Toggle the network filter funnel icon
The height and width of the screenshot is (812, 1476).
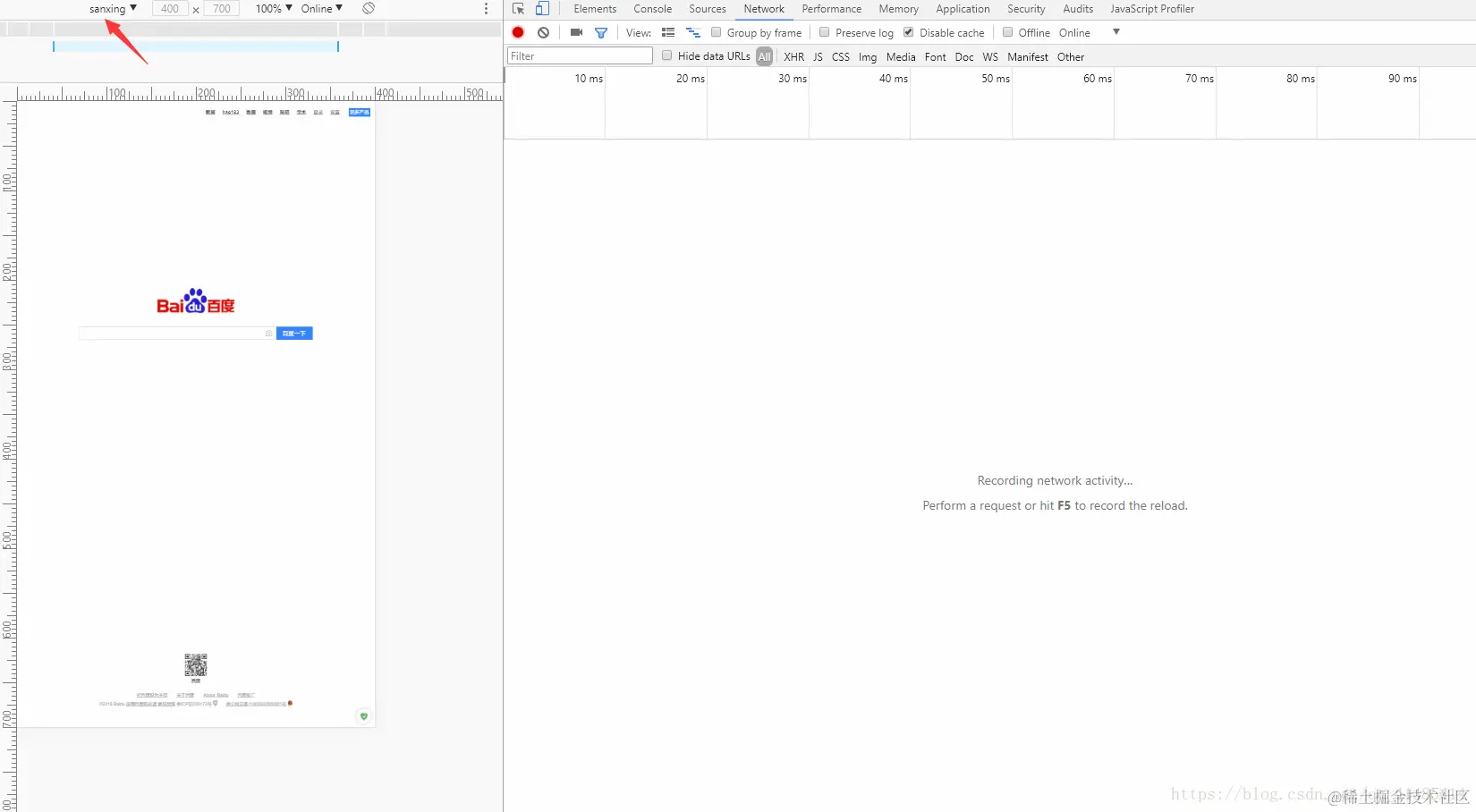click(x=601, y=33)
